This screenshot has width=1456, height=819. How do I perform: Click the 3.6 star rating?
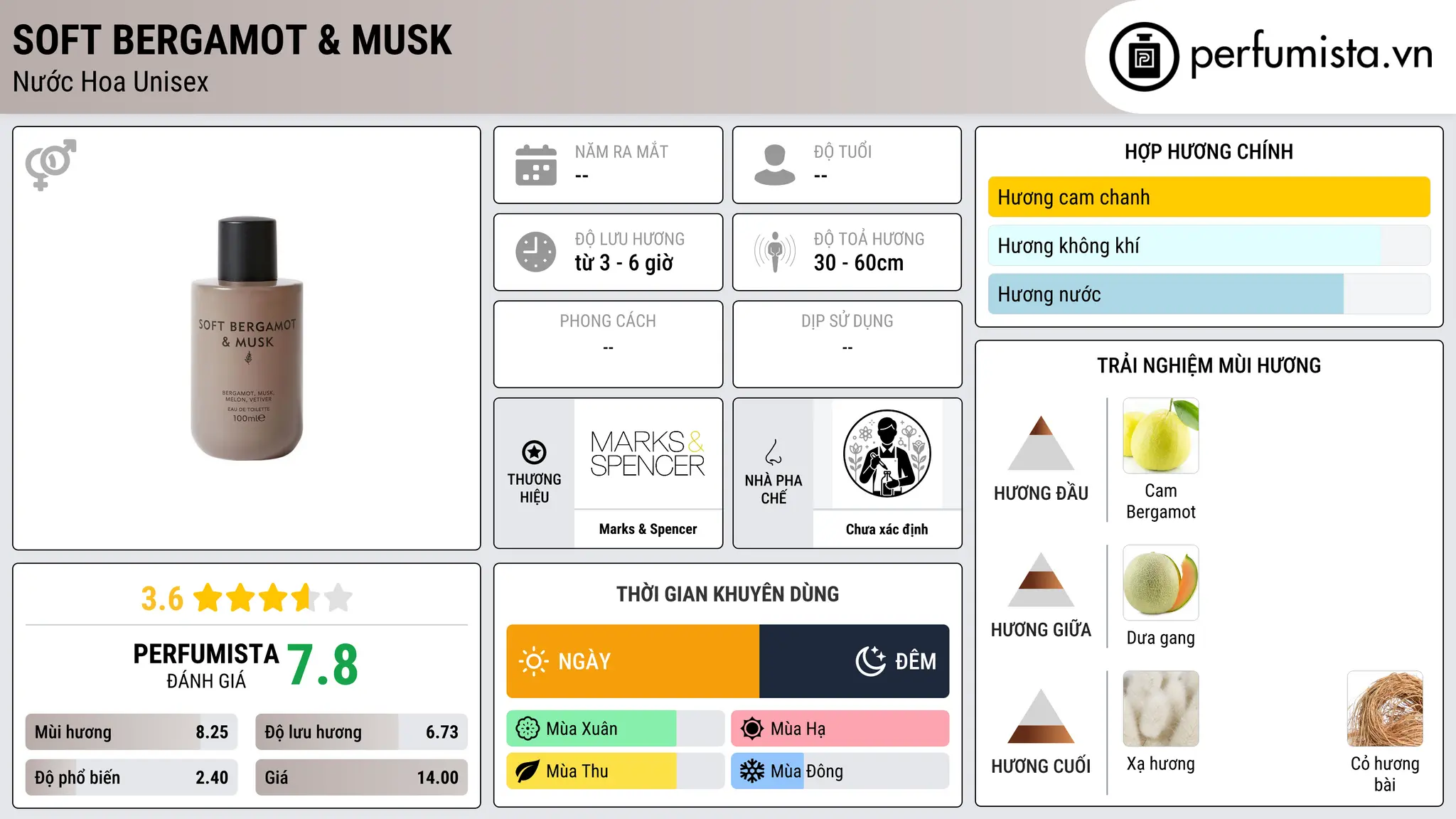tap(247, 598)
